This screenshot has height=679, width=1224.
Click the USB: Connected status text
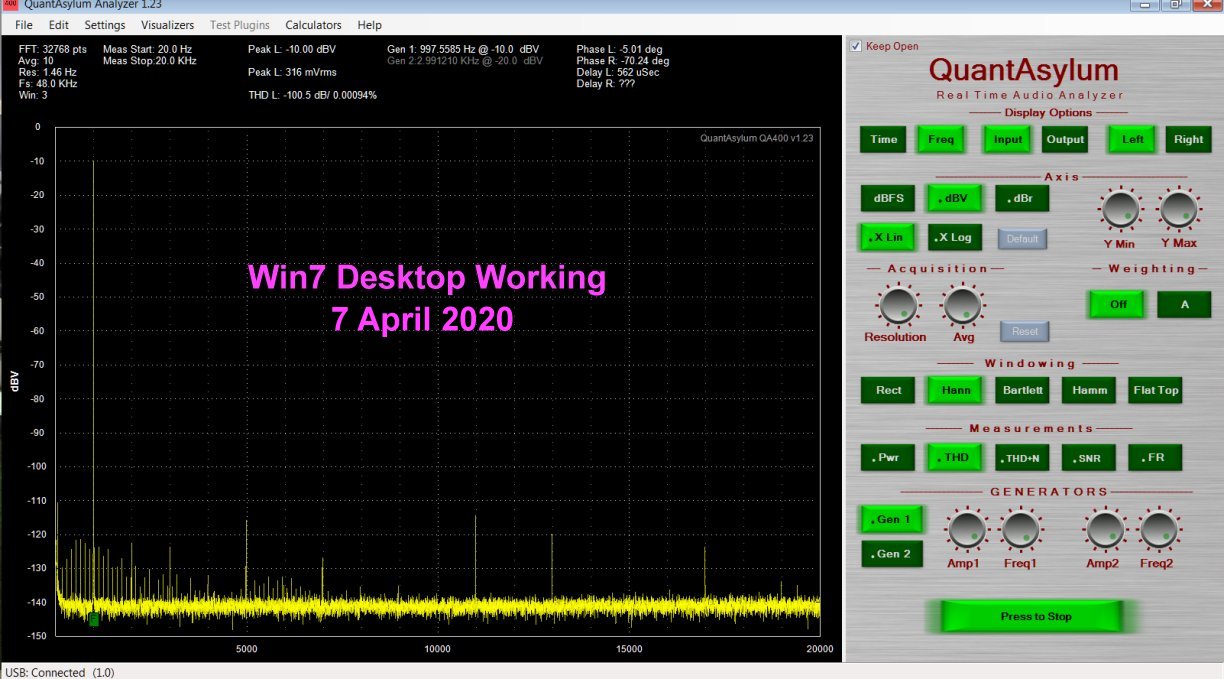click(x=60, y=672)
